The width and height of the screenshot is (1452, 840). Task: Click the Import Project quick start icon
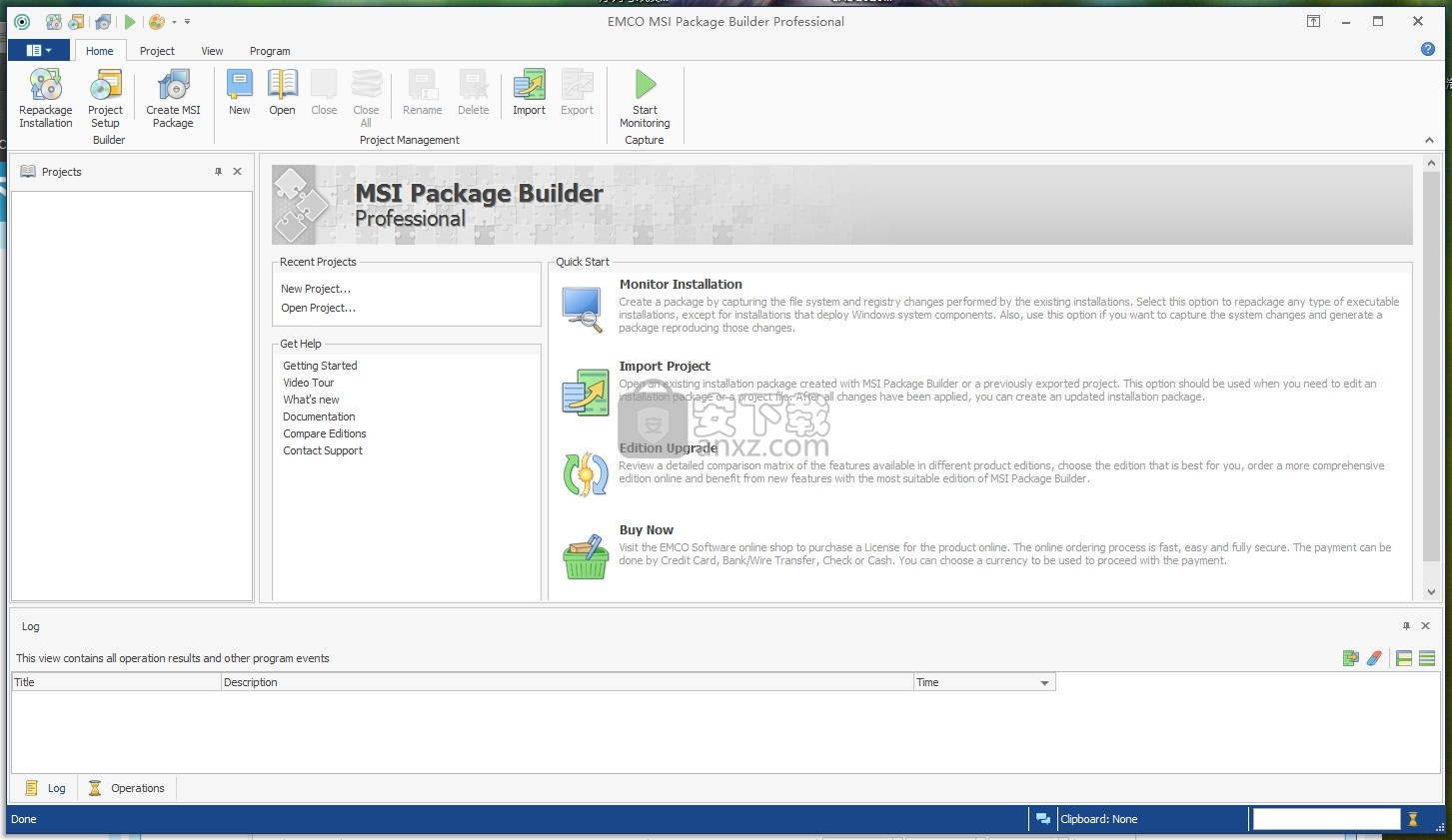click(585, 392)
